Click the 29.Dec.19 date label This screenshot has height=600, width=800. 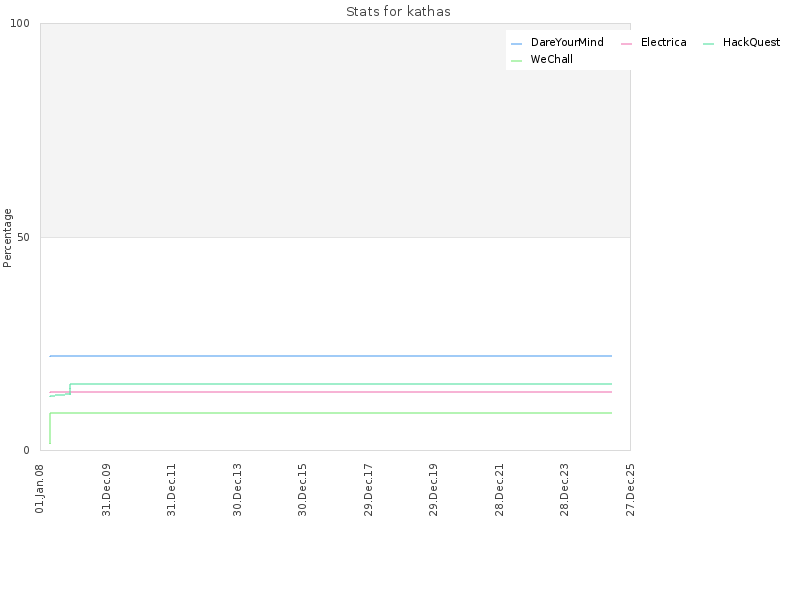[434, 490]
